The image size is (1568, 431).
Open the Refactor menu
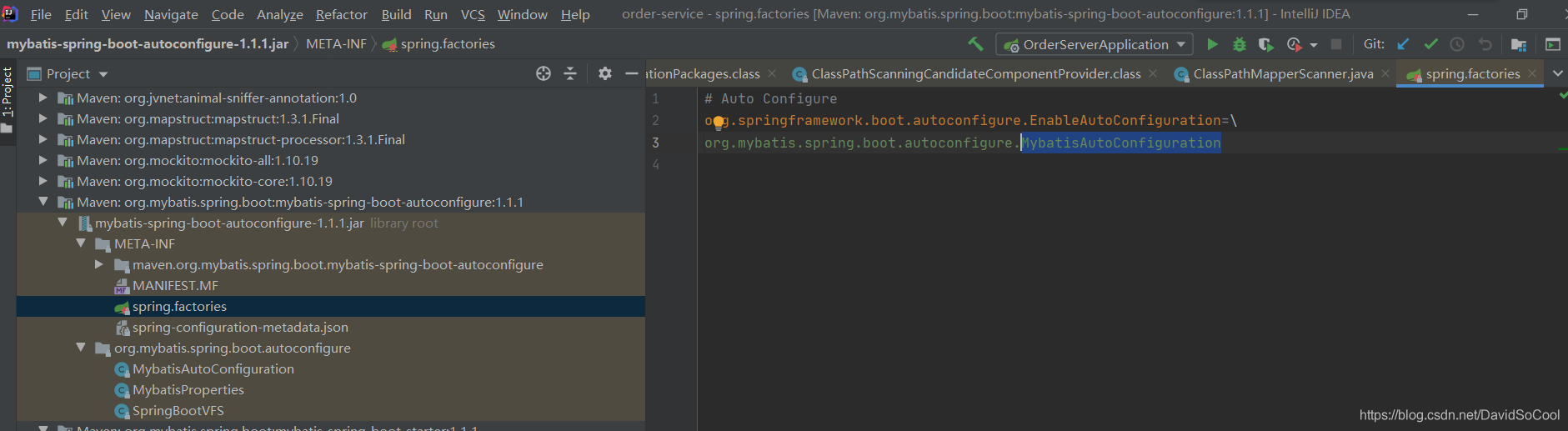click(342, 14)
